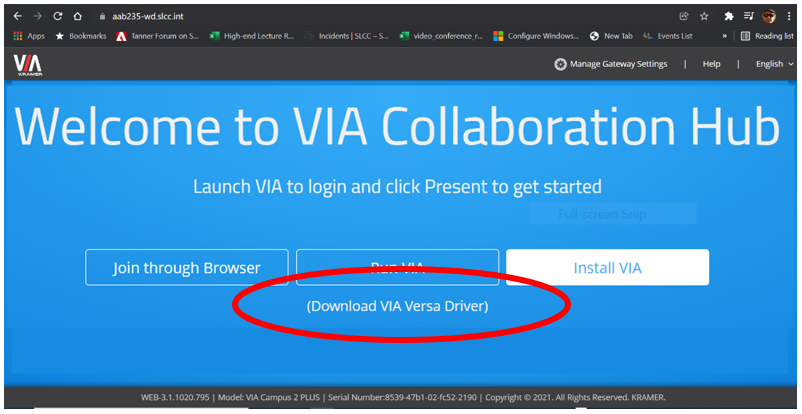Click the address bar URL aab235-wd.slcc.int

click(148, 16)
